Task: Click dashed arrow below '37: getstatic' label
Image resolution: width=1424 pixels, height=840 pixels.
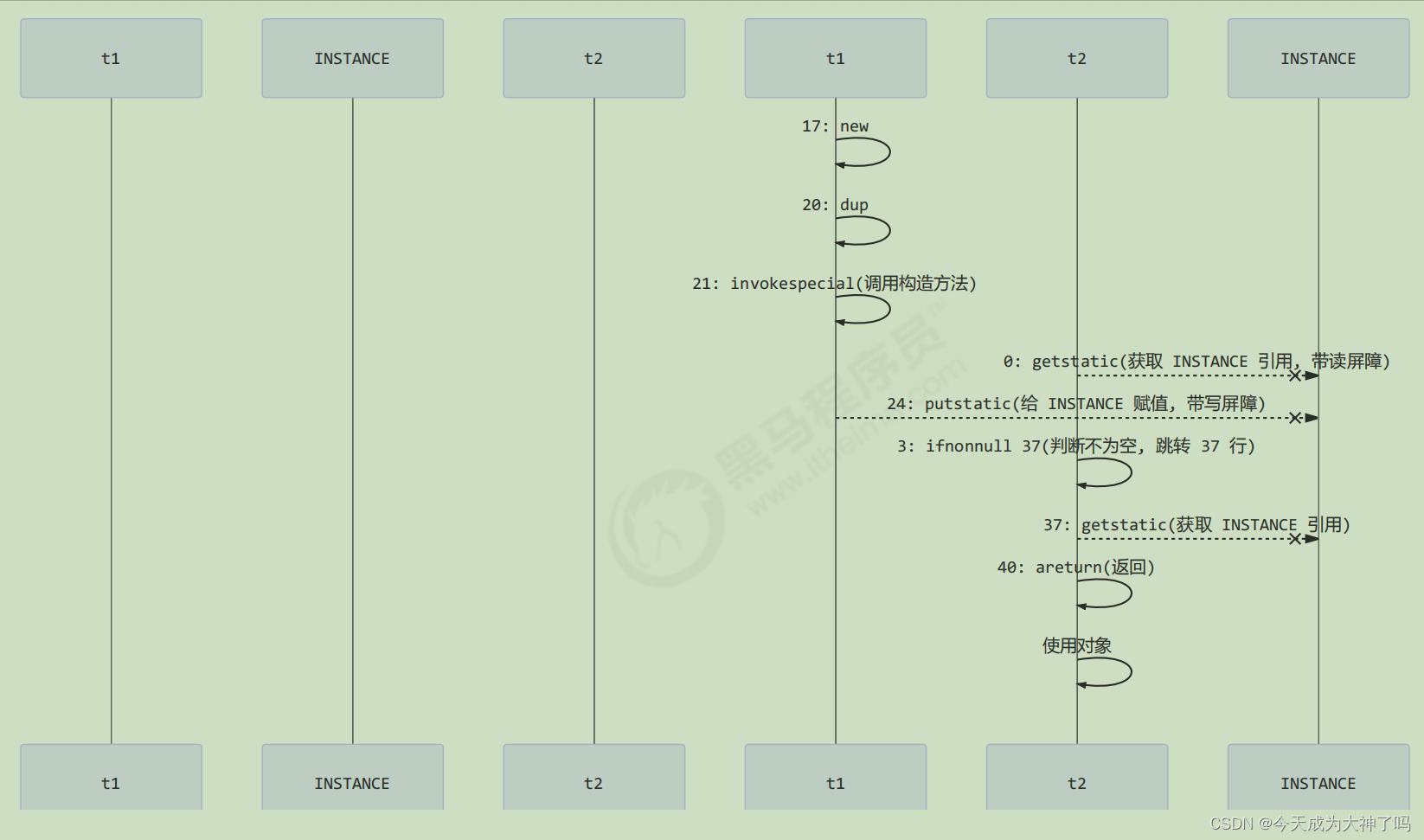Action: click(1197, 539)
